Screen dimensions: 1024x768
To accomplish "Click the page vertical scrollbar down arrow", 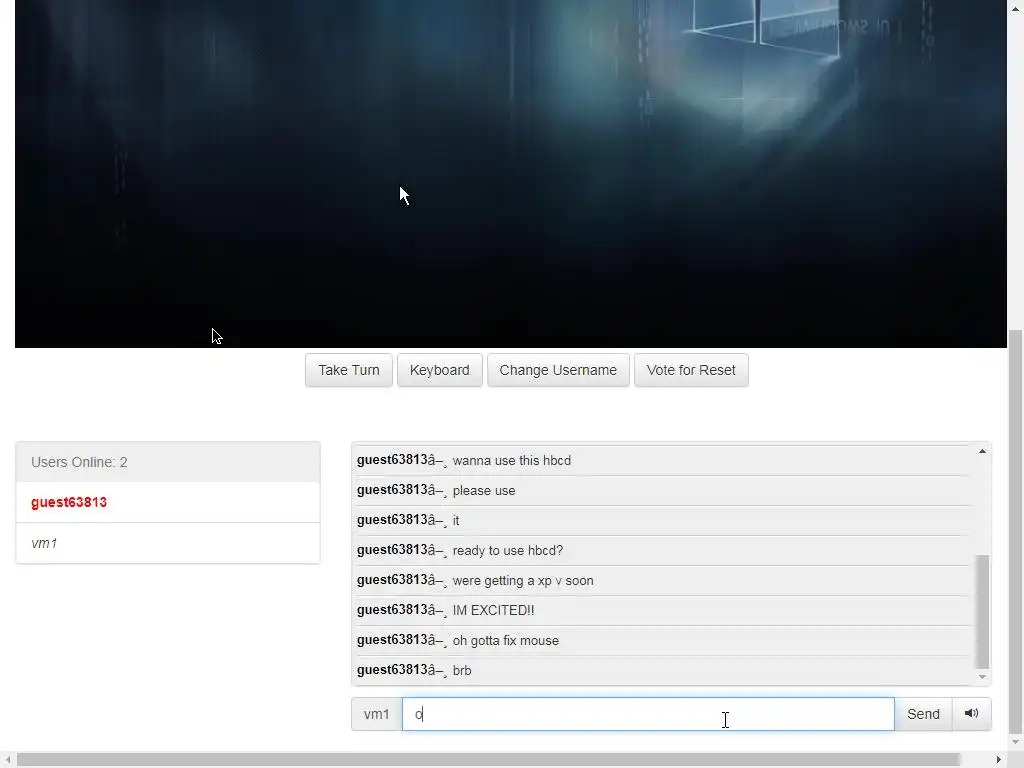I will coord(1016,743).
